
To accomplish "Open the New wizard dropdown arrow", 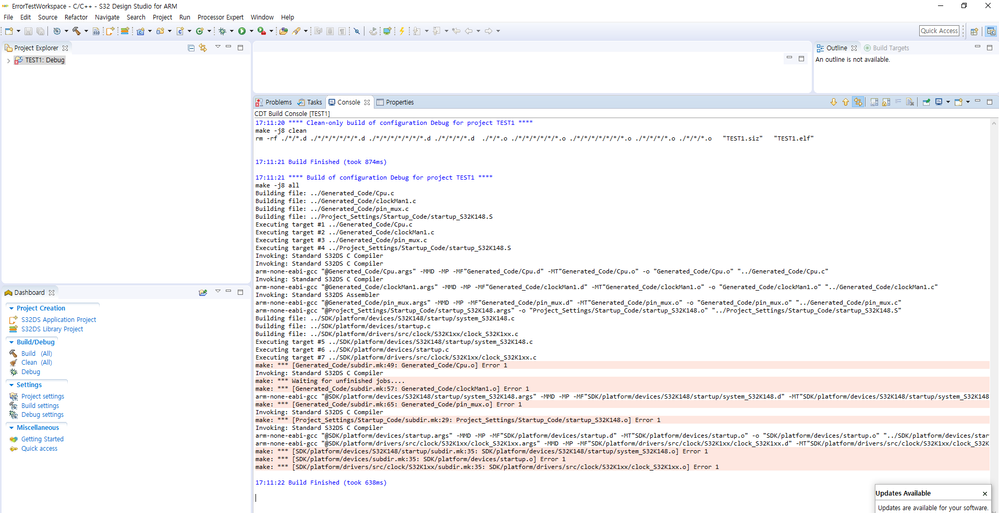I will tap(18, 31).
